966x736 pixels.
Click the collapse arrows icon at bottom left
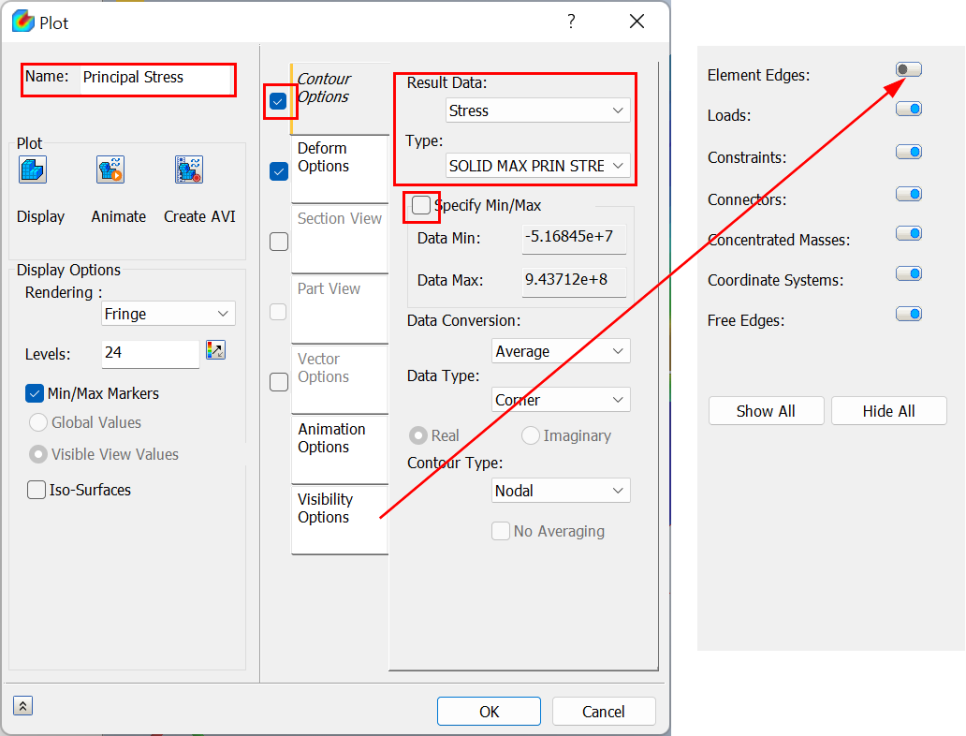[23, 705]
